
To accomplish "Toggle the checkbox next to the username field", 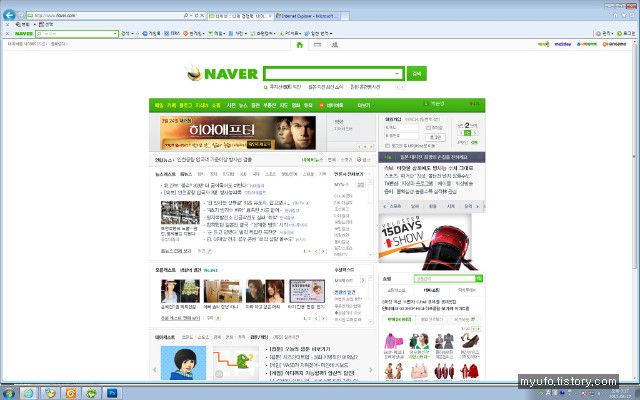I will tap(428, 128).
